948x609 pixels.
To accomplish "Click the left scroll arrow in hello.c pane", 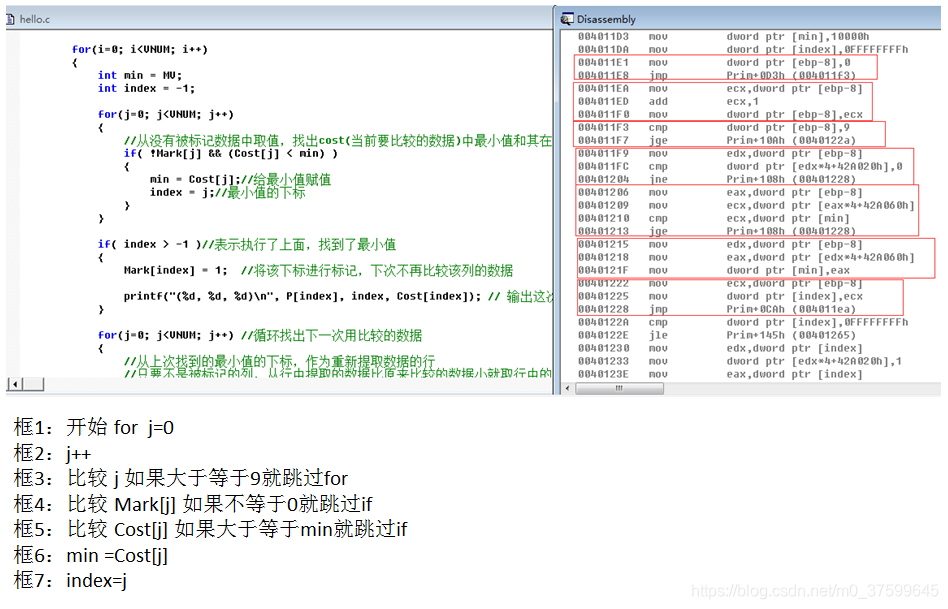I will click(x=15, y=384).
